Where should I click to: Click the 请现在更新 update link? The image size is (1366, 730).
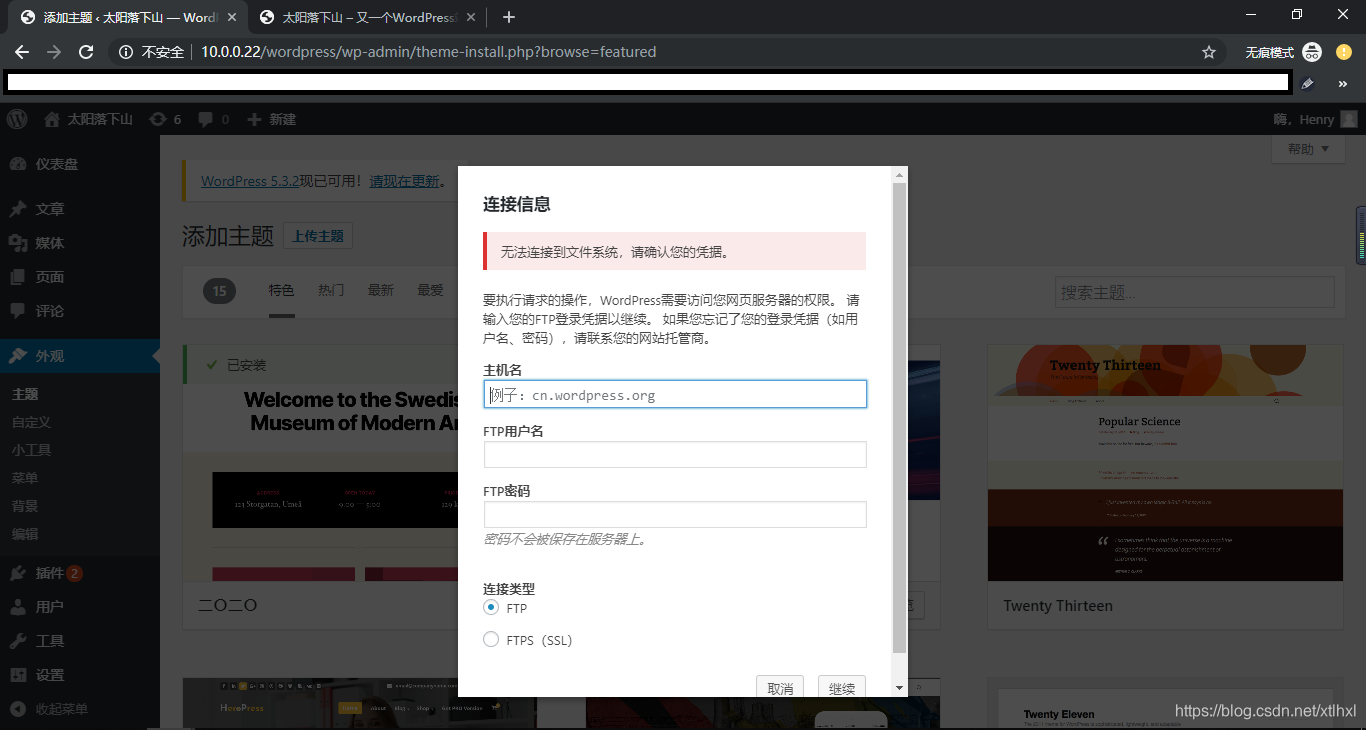click(x=404, y=181)
